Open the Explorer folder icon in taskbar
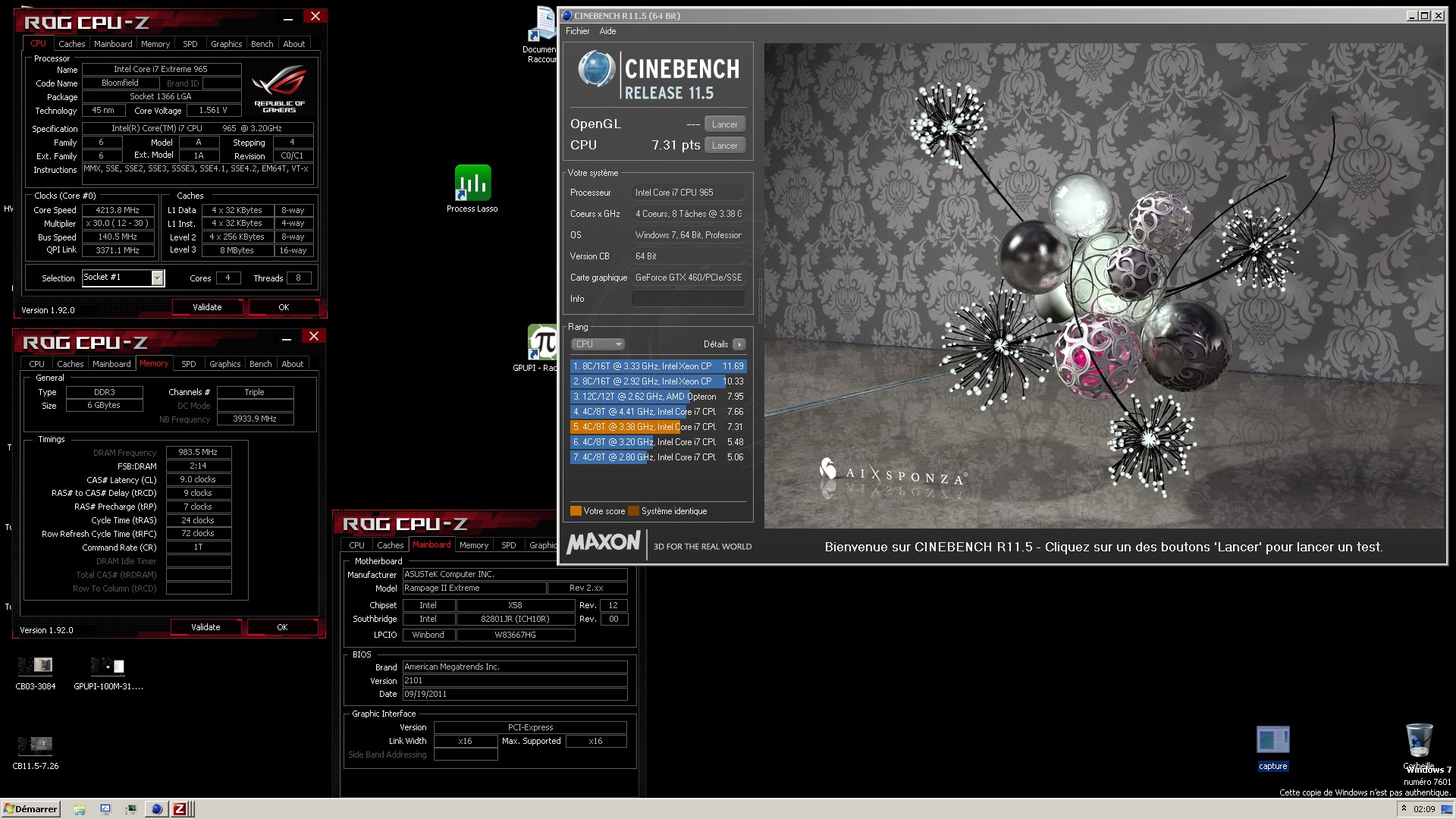Viewport: 1456px width, 819px height. (80, 809)
